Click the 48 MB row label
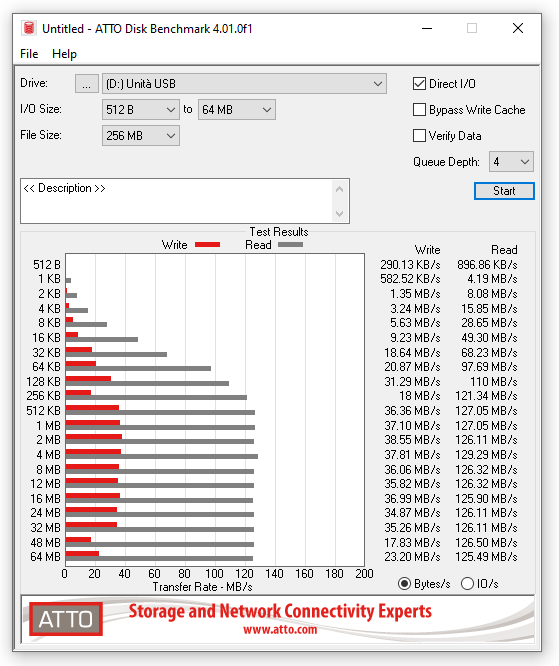This screenshot has height=666, width=559. (45, 543)
